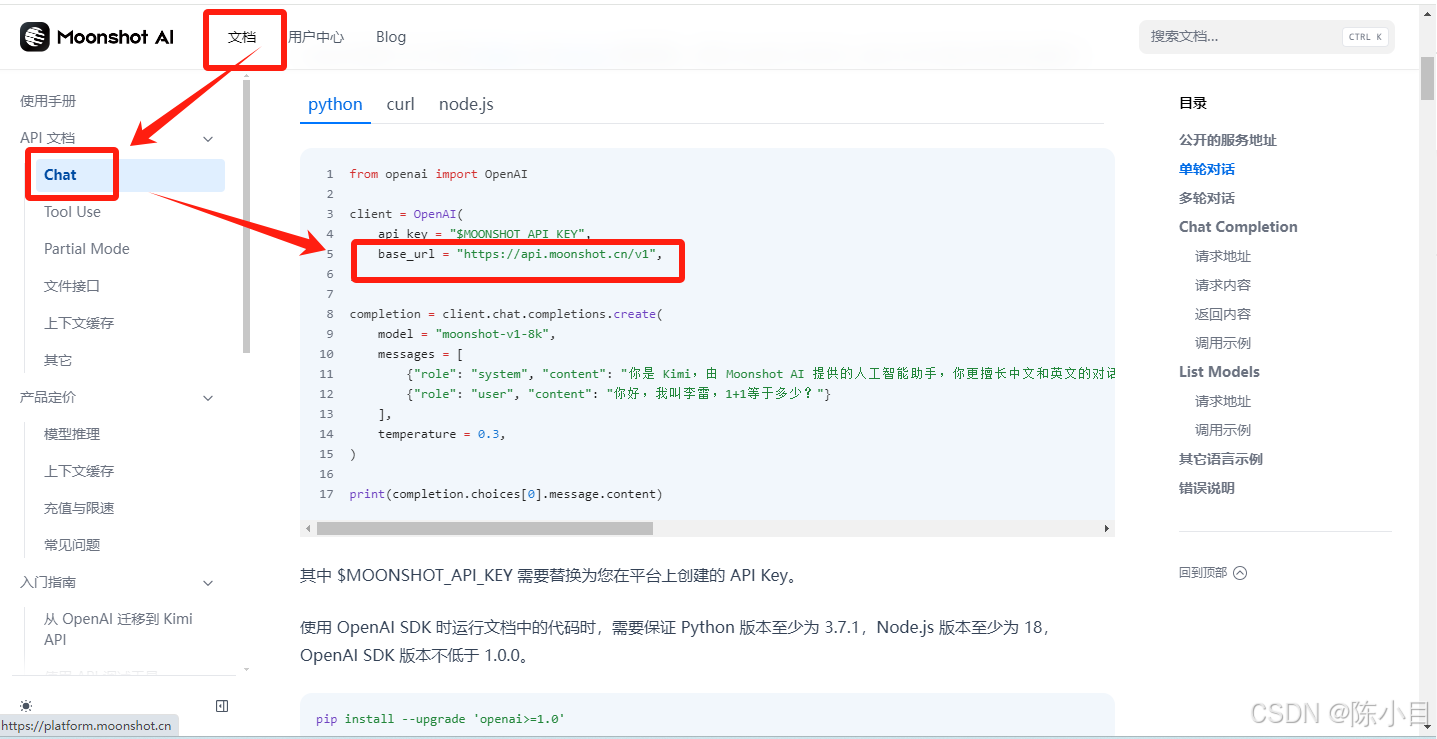Viewport: 1437px width, 739px height.
Task: Click the up-arrow icon beside 回到顶部
Action: click(1240, 573)
